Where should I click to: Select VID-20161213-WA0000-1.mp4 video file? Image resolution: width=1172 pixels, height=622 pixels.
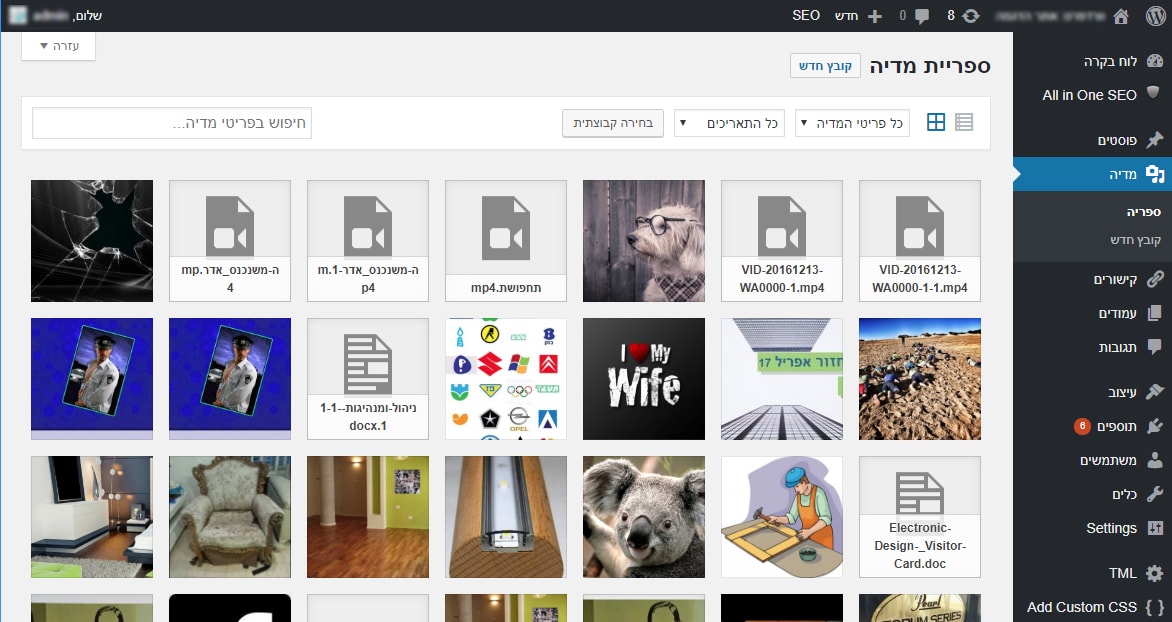[x=782, y=241]
